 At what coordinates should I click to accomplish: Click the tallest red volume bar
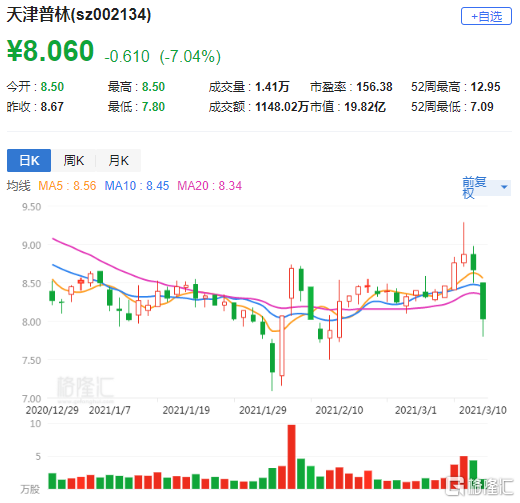pos(292,457)
